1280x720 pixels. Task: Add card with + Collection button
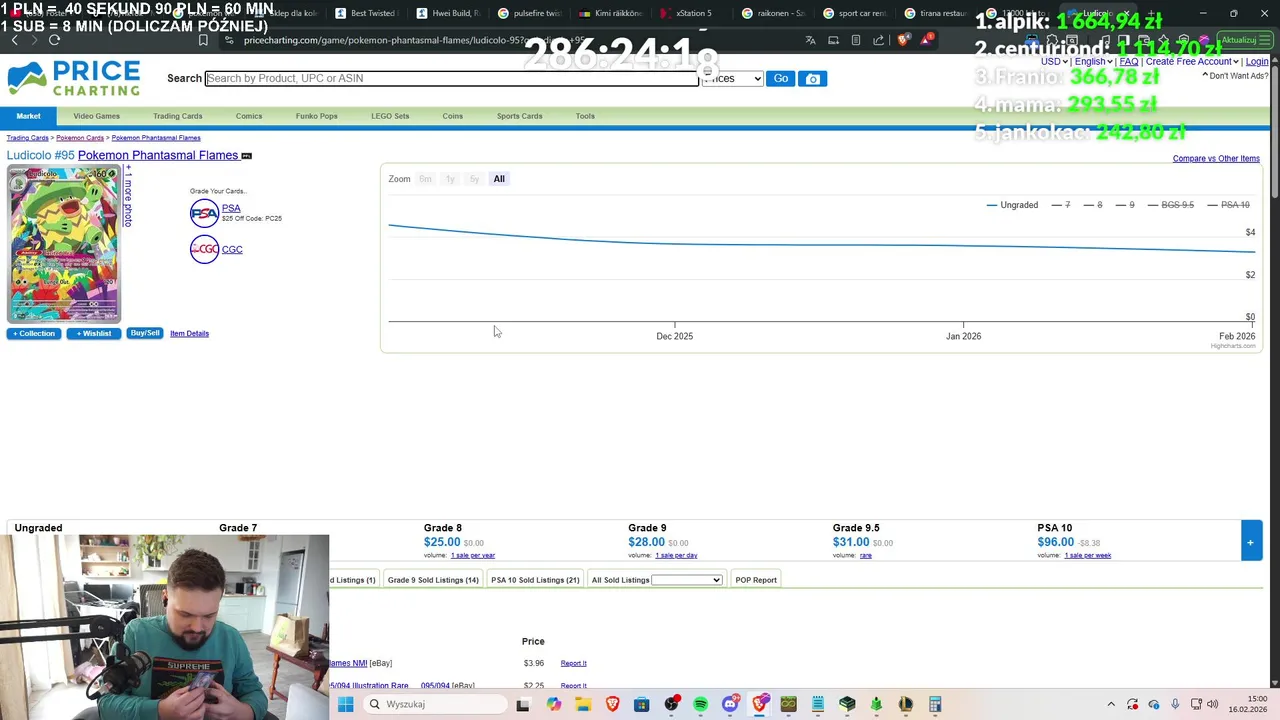[34, 333]
